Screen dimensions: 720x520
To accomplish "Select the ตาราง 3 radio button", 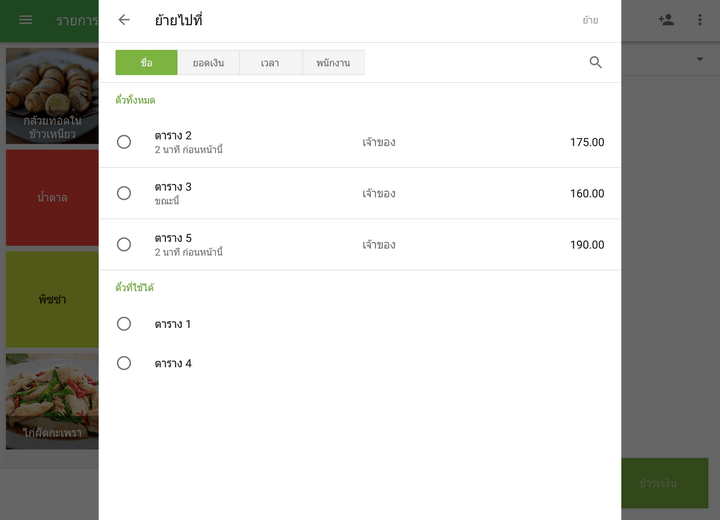I will [x=124, y=193].
